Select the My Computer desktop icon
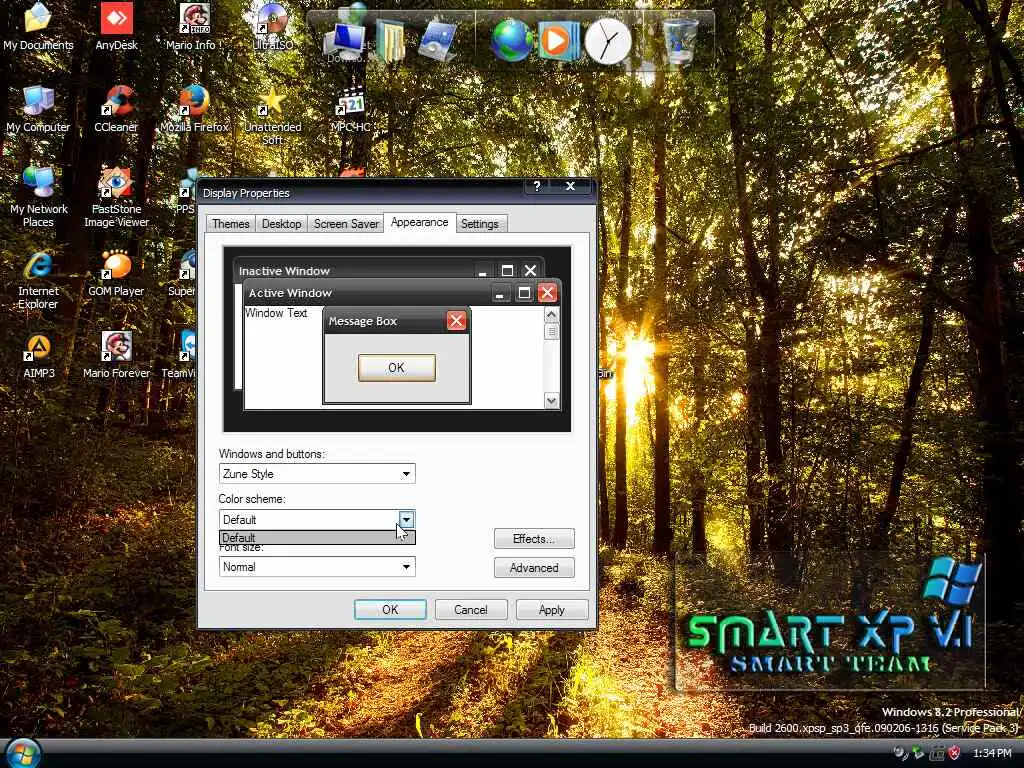 click(x=38, y=108)
